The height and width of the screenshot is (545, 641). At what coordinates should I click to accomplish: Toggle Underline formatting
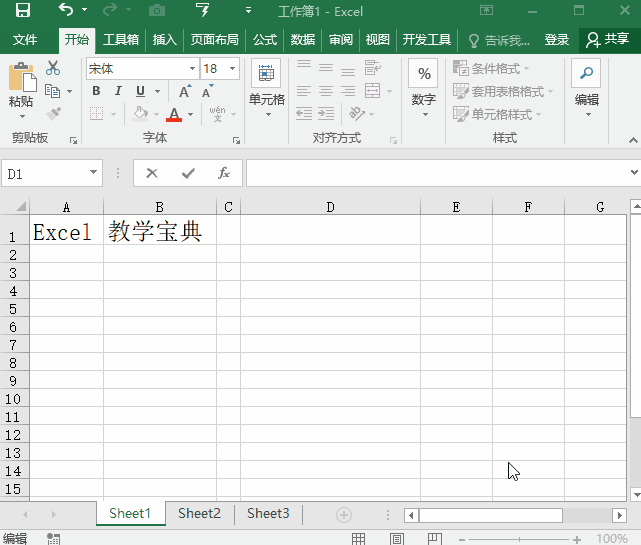point(140,91)
